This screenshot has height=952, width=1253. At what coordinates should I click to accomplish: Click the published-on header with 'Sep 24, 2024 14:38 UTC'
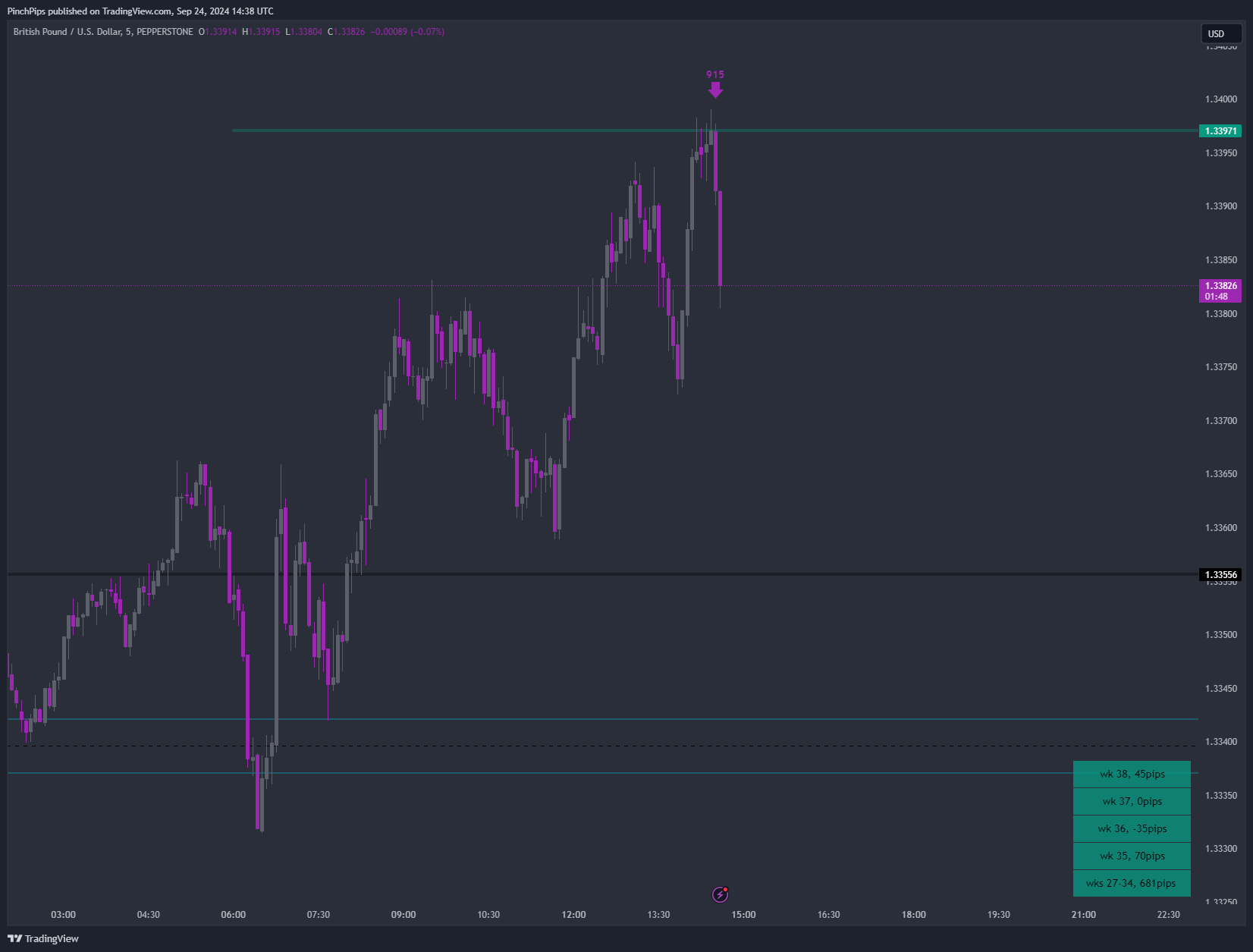pos(140,11)
